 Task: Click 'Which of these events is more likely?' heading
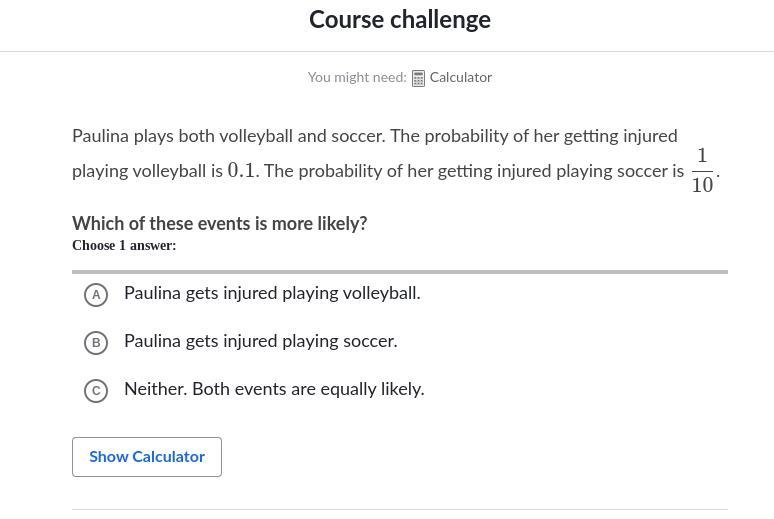point(220,224)
